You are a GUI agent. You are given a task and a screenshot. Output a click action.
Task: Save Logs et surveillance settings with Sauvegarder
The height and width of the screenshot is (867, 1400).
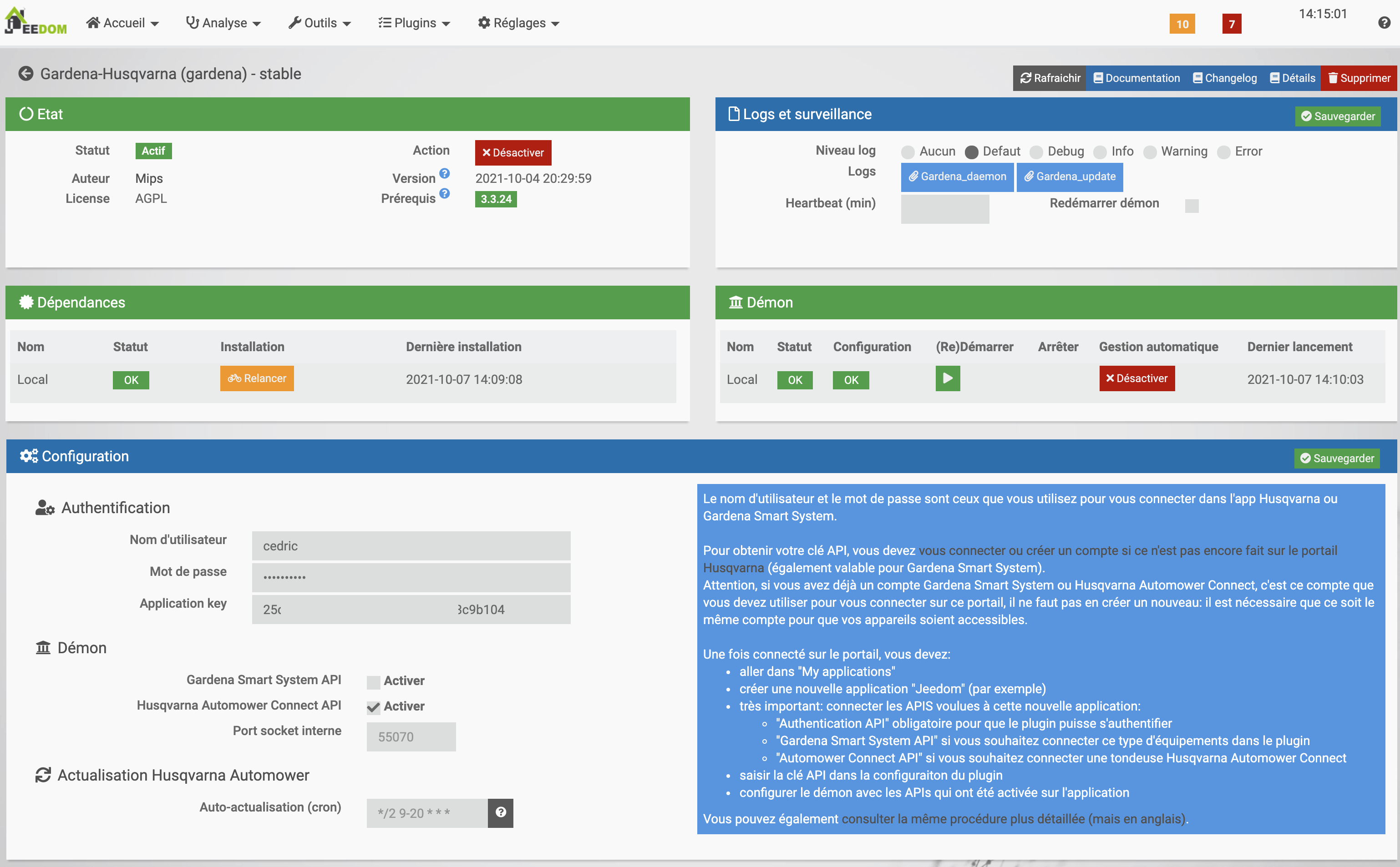click(1338, 116)
